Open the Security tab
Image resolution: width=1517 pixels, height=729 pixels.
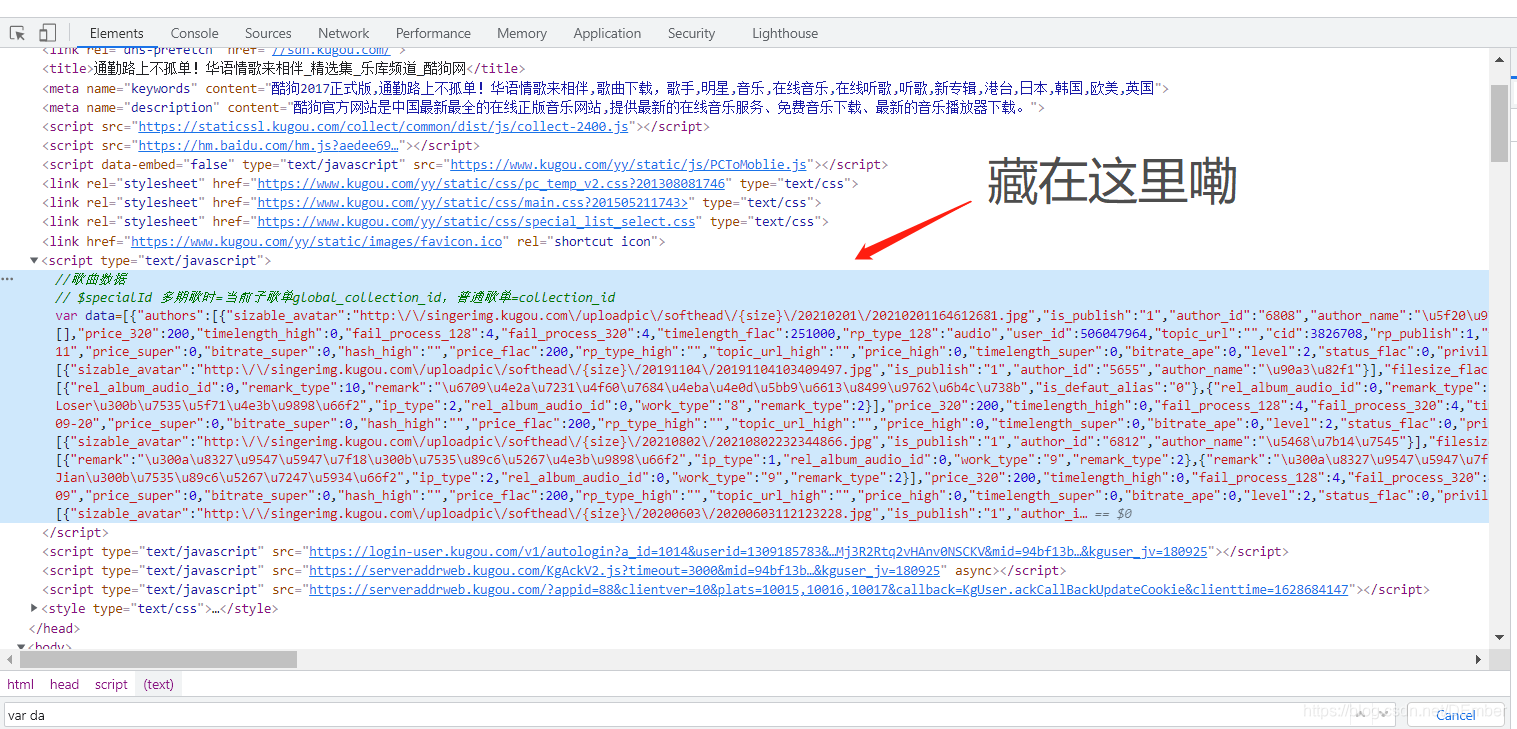pos(692,33)
